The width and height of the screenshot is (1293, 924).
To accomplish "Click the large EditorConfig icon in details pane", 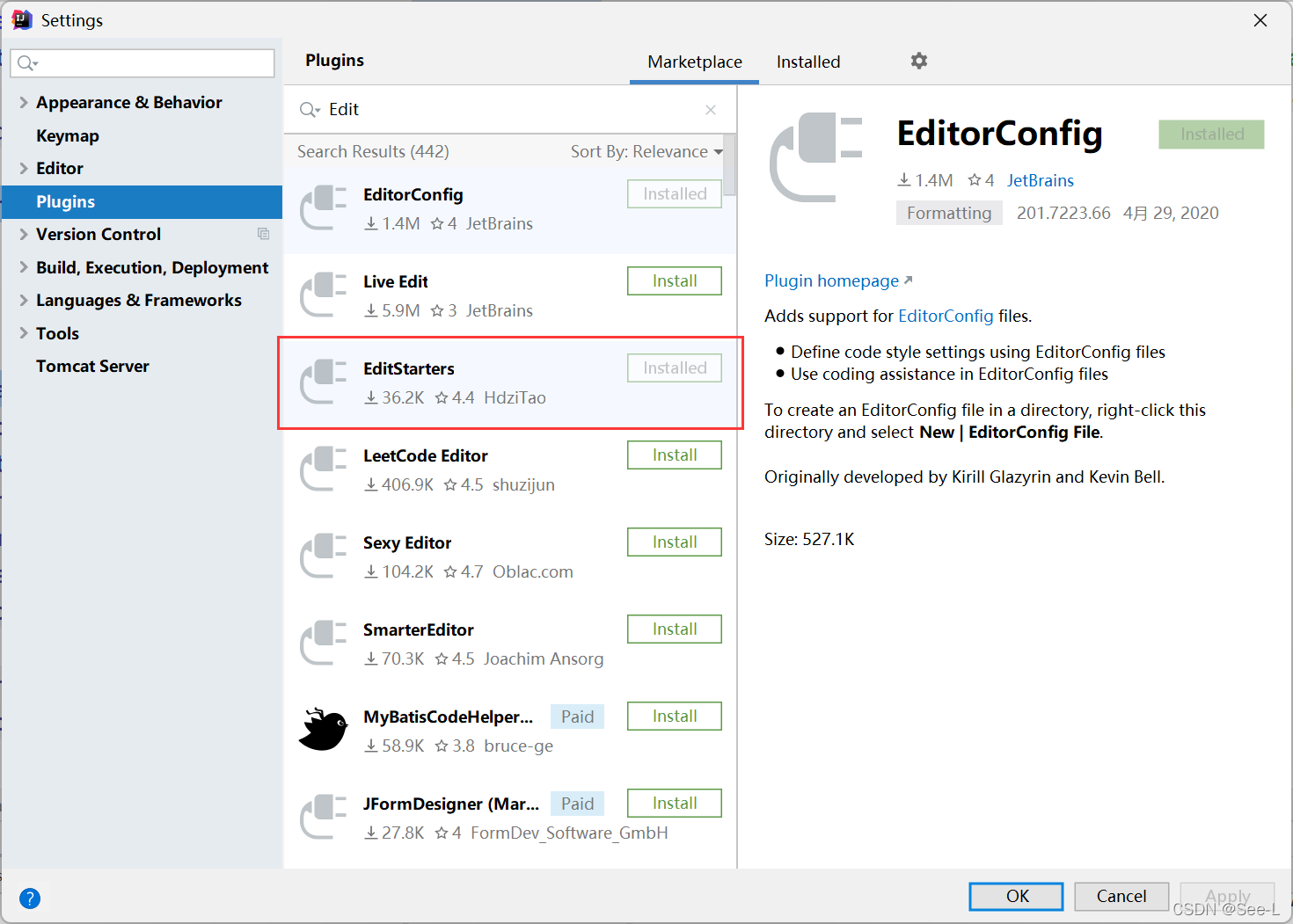I will [816, 157].
